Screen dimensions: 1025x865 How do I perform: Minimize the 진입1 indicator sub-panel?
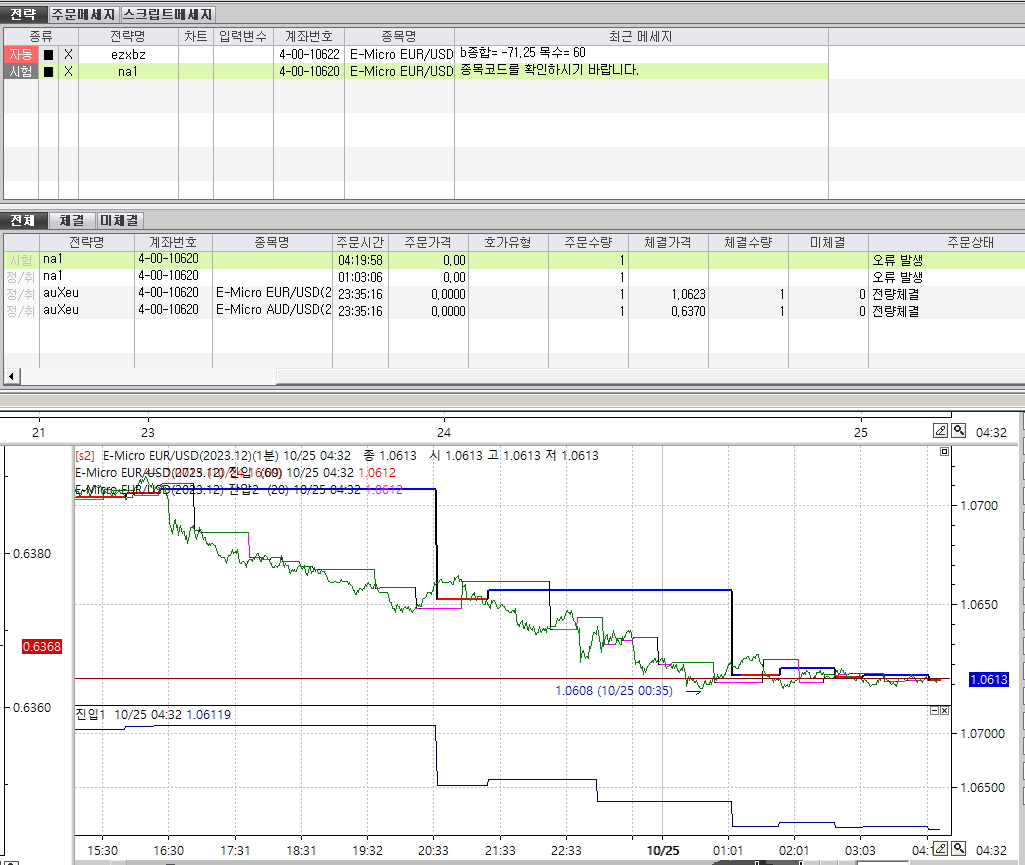pyautogui.click(x=934, y=710)
